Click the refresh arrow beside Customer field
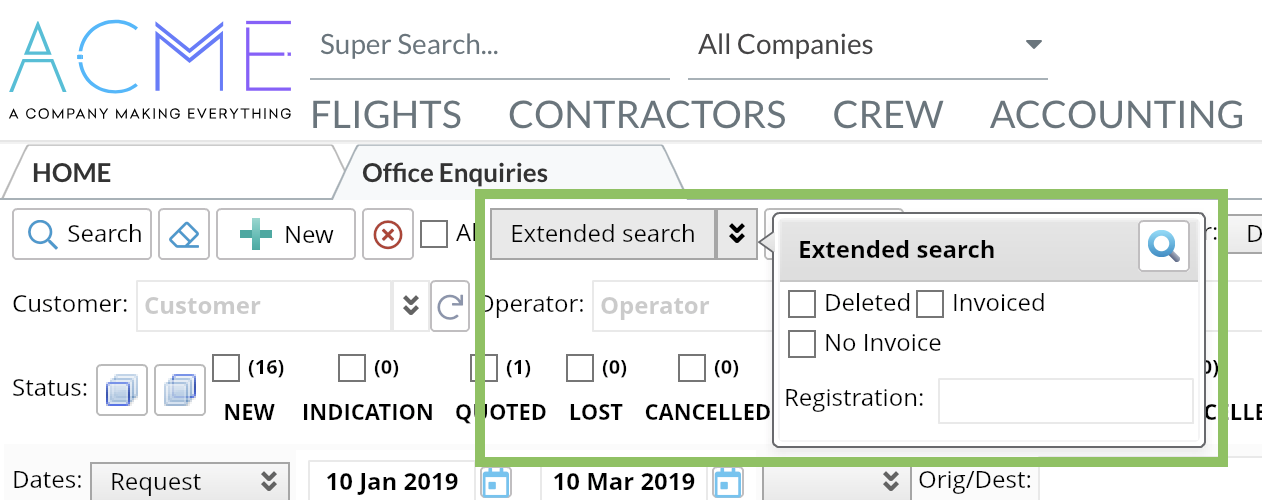This screenshot has width=1262, height=500. pyautogui.click(x=450, y=306)
